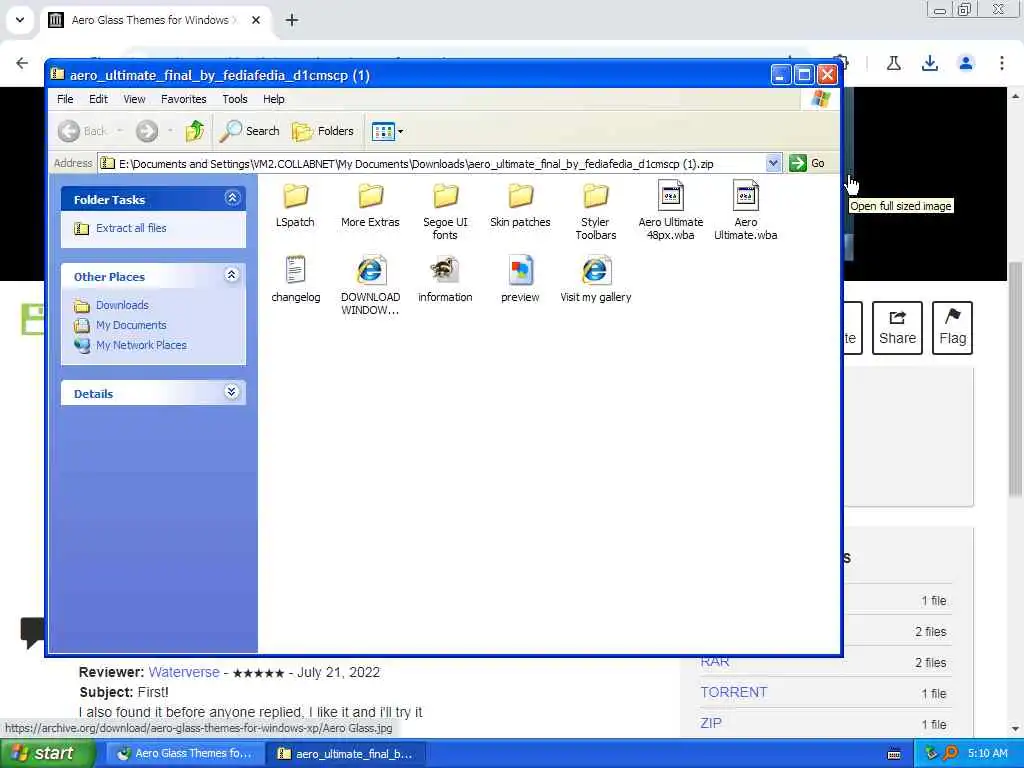Image resolution: width=1024 pixels, height=768 pixels.
Task: Select the changelog text file
Action: (x=296, y=279)
